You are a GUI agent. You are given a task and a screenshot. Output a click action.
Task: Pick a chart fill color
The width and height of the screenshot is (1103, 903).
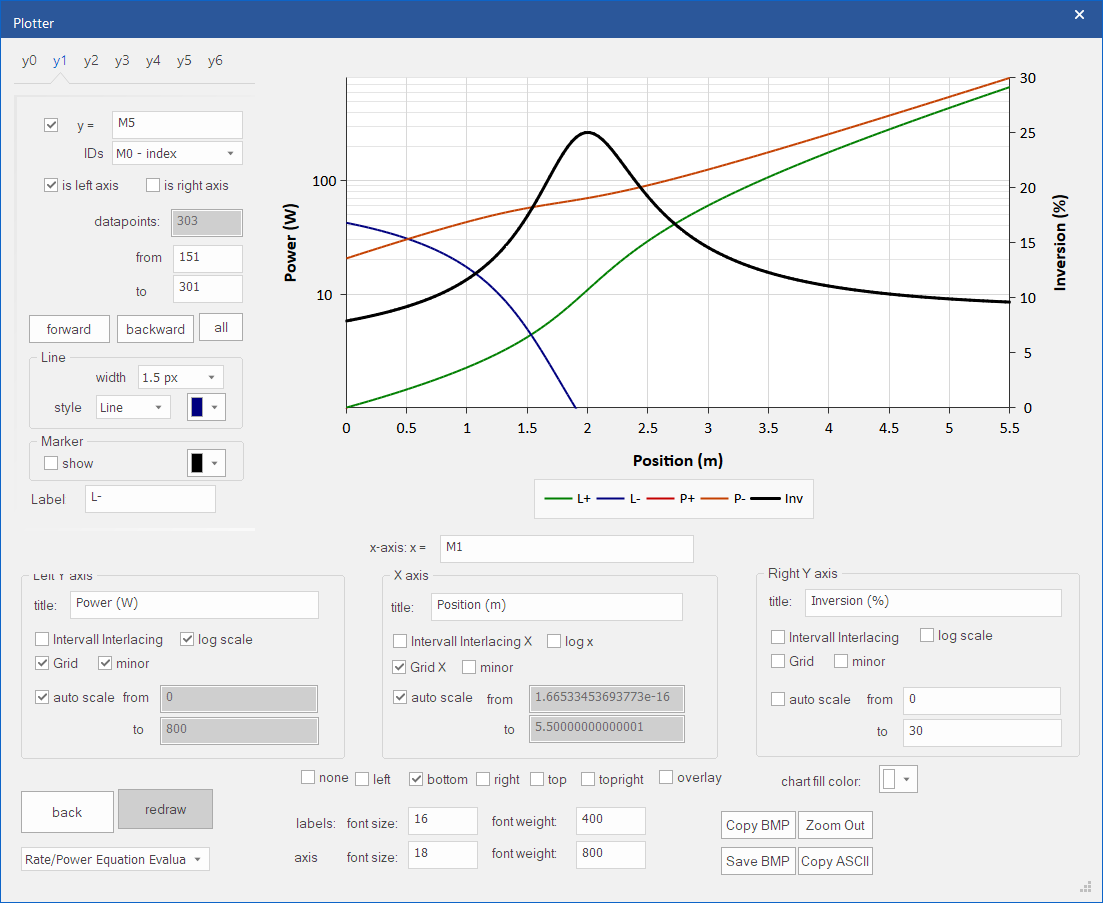(898, 779)
